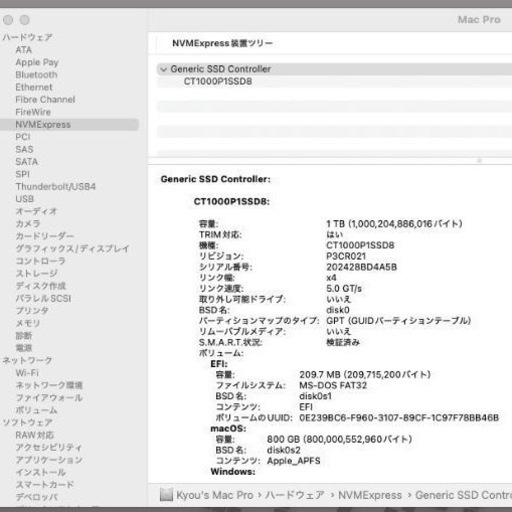Click the link speed value 5.0 GT/s
This screenshot has height=512, width=512.
pos(344,288)
